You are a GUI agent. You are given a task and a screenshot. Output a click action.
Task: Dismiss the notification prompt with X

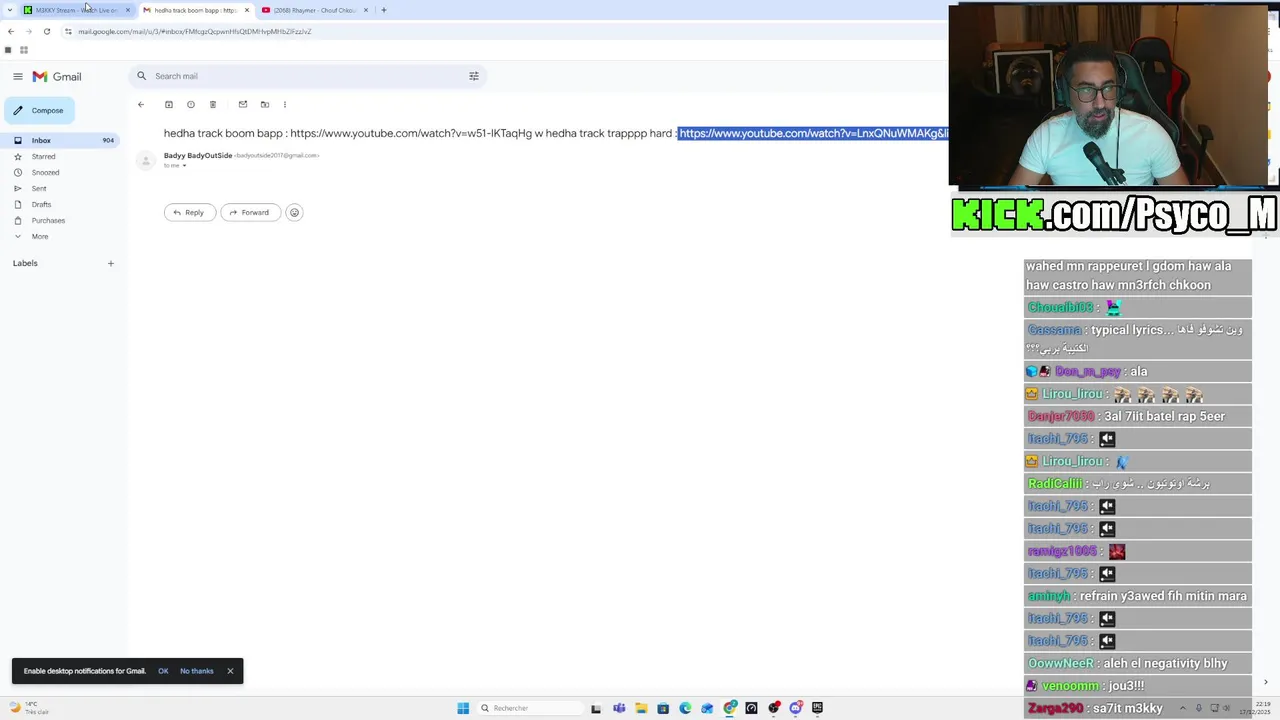click(x=230, y=671)
